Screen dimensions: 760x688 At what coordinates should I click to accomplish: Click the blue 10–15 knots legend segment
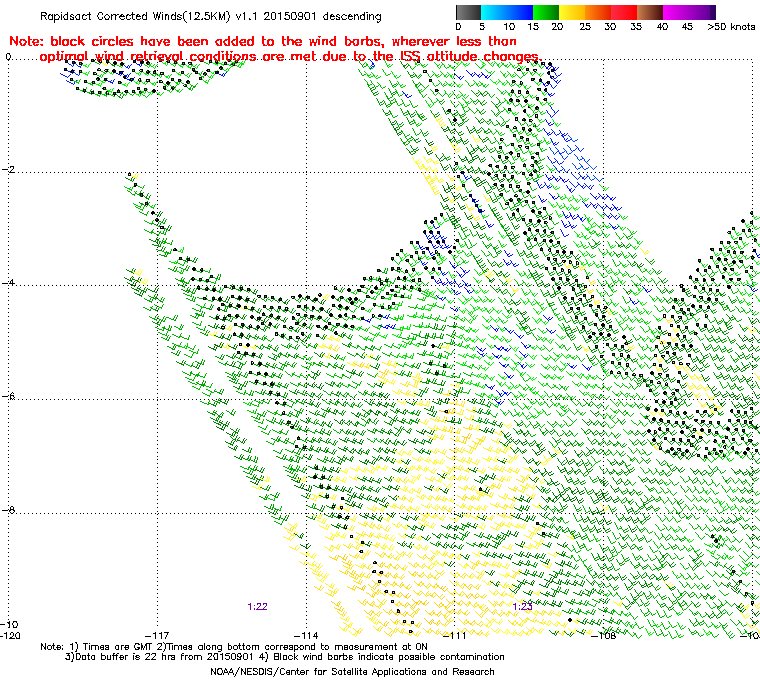tap(520, 12)
